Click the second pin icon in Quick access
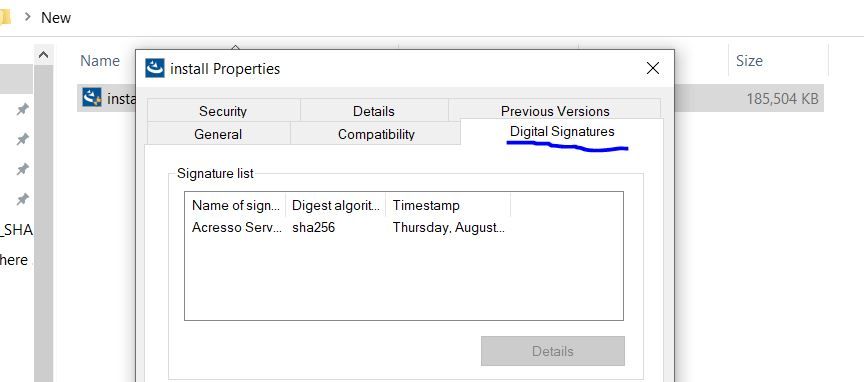The image size is (864, 382). click(x=22, y=139)
